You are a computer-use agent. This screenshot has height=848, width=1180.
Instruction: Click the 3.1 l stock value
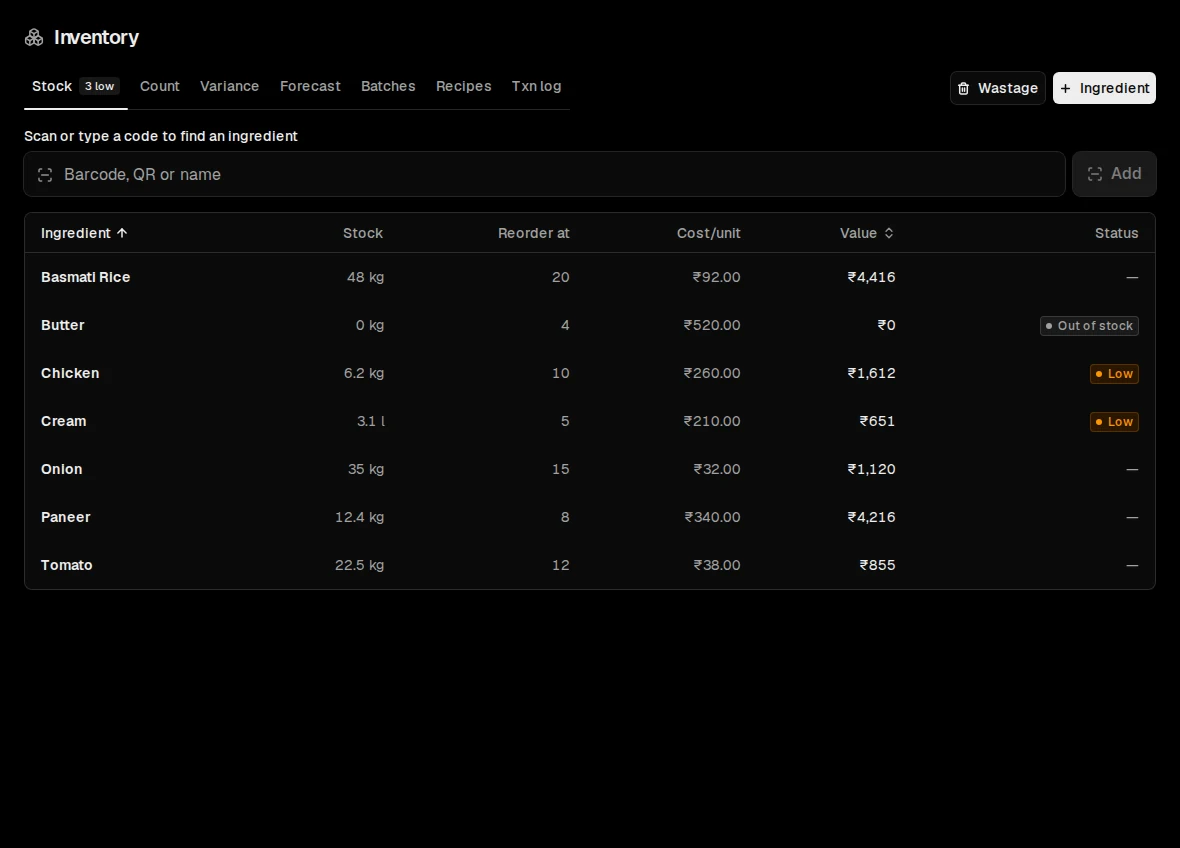(370, 421)
